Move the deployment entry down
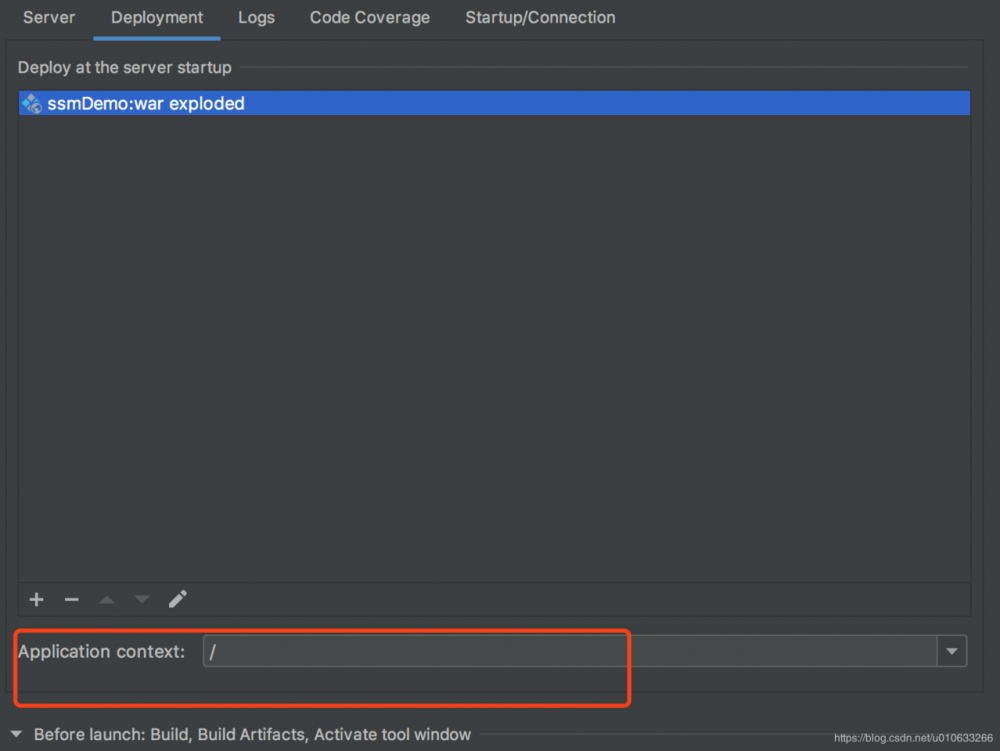 [x=141, y=599]
